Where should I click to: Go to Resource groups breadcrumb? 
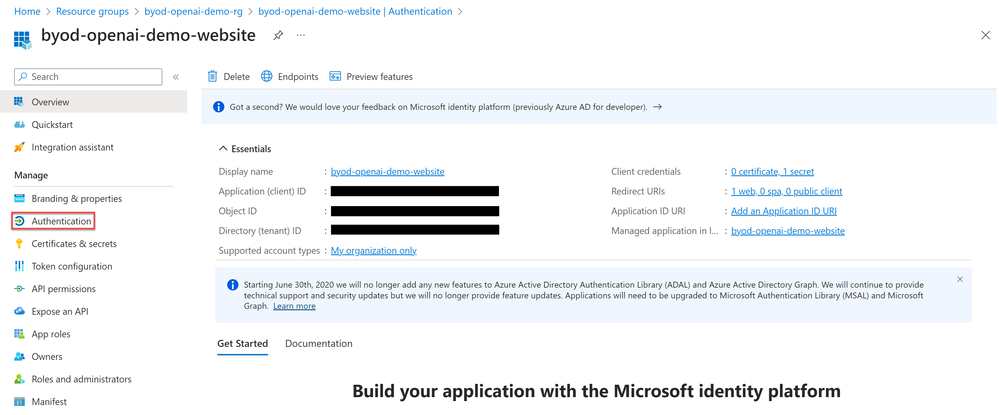click(92, 11)
